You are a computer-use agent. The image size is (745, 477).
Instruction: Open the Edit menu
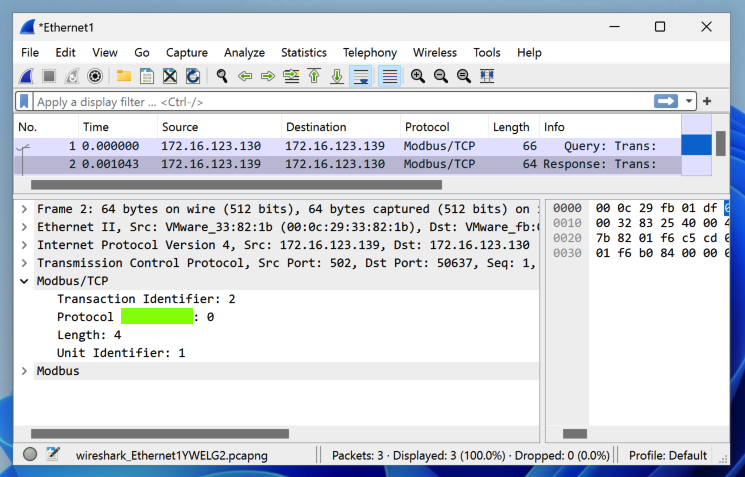tap(65, 53)
